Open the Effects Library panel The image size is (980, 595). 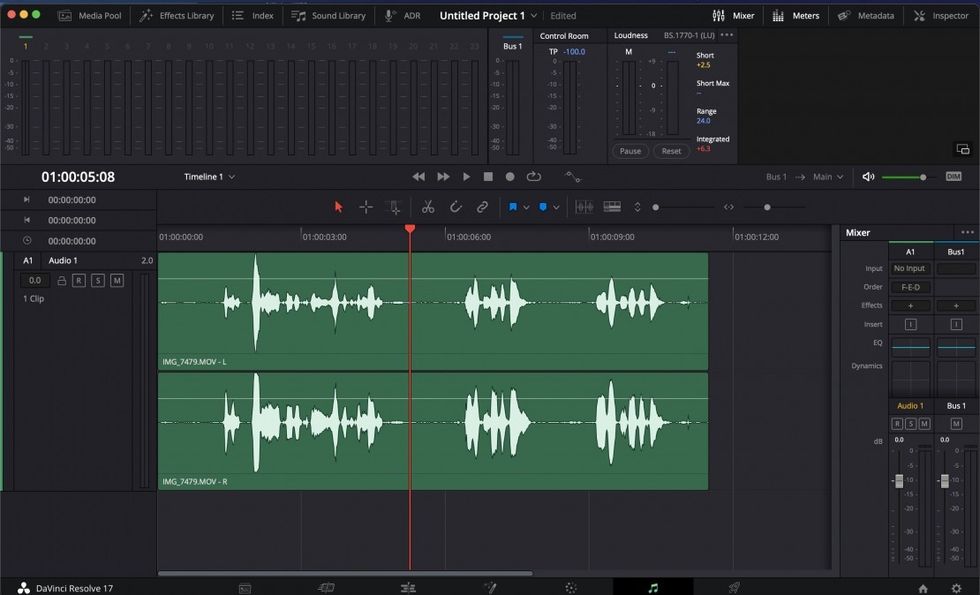(177, 16)
